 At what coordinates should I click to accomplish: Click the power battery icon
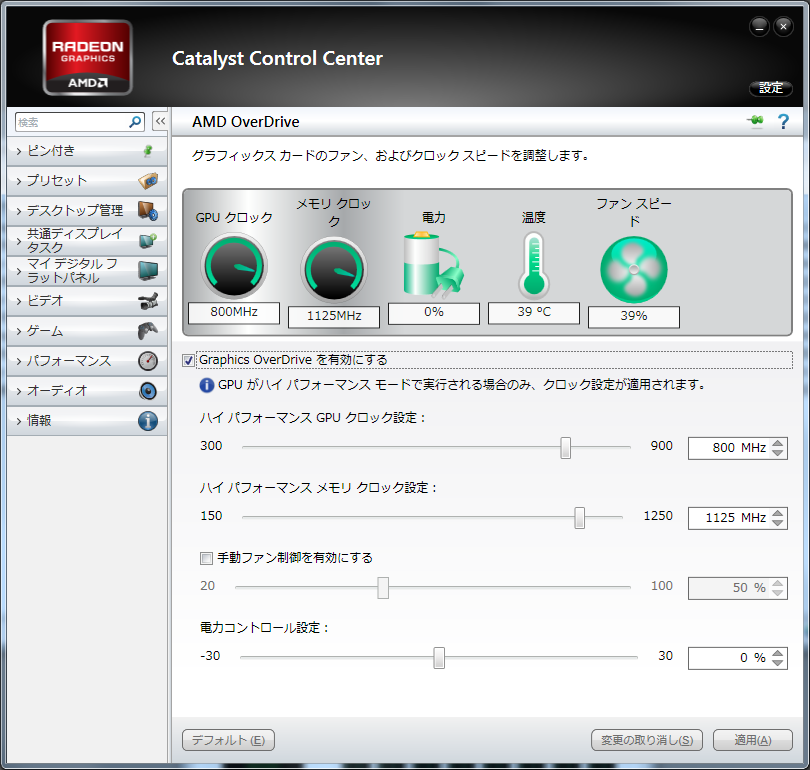432,264
